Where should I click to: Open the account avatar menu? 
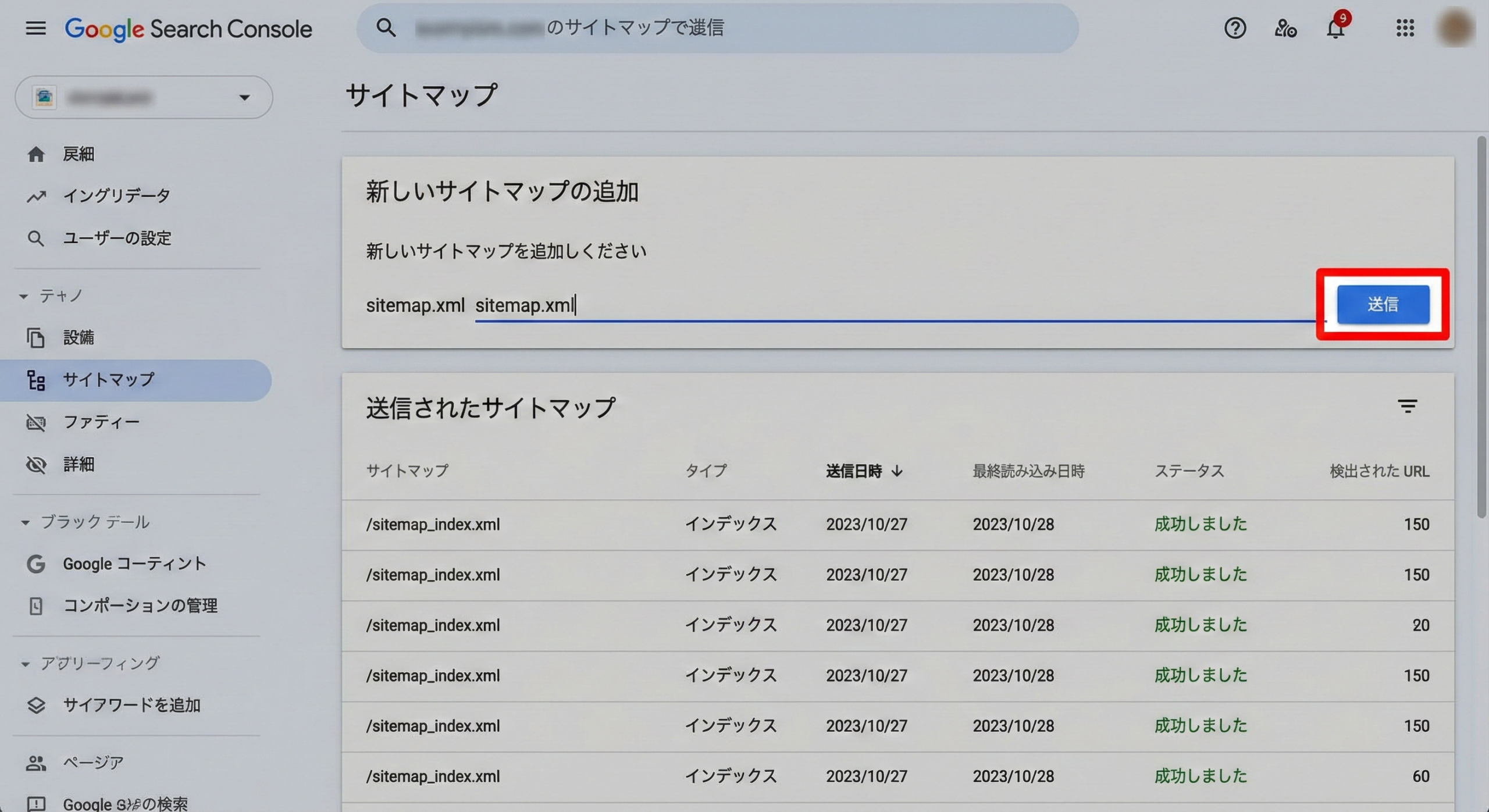[1455, 28]
